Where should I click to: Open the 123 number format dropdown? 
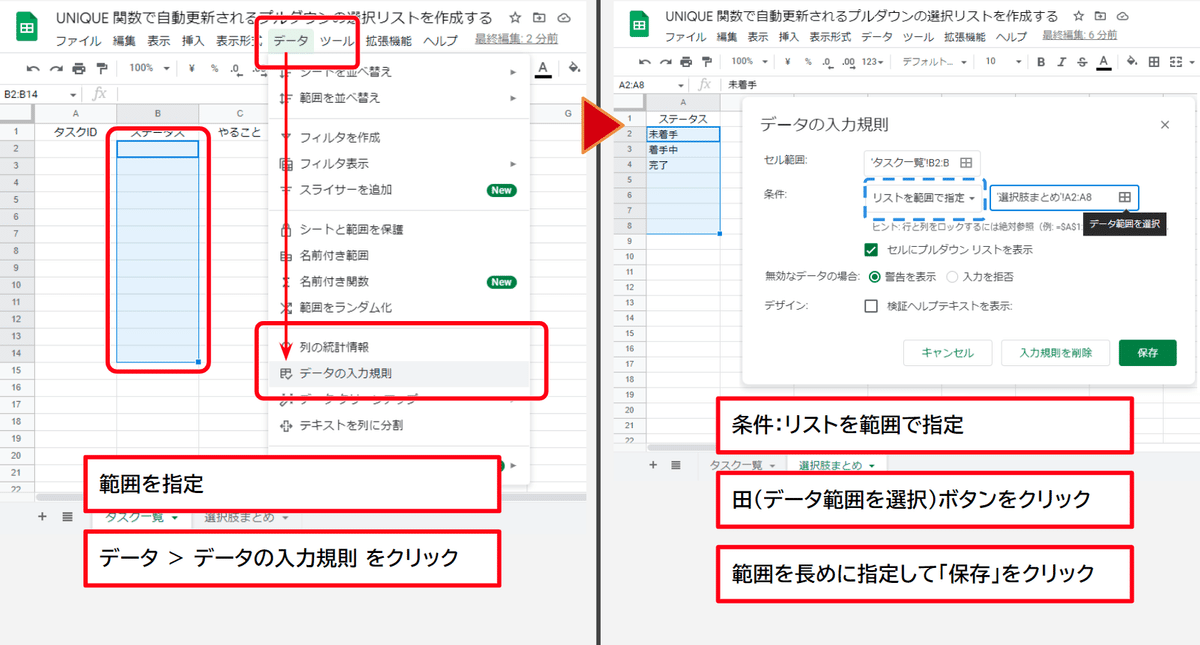pyautogui.click(x=873, y=62)
